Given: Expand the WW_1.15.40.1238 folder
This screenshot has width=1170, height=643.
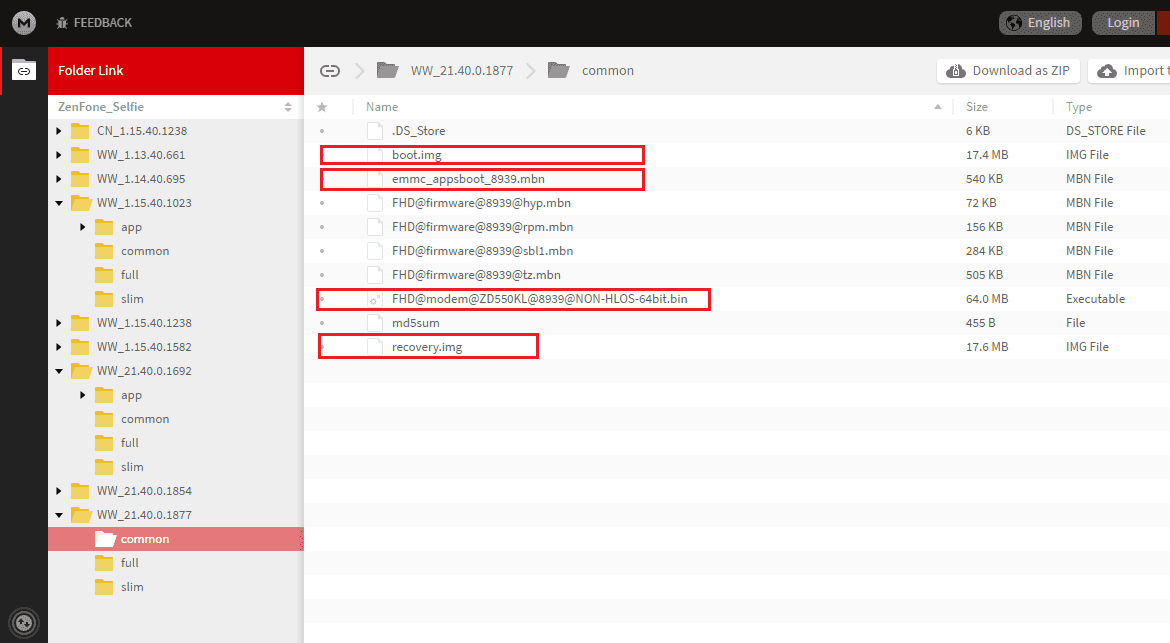Looking at the screenshot, I should tap(59, 323).
